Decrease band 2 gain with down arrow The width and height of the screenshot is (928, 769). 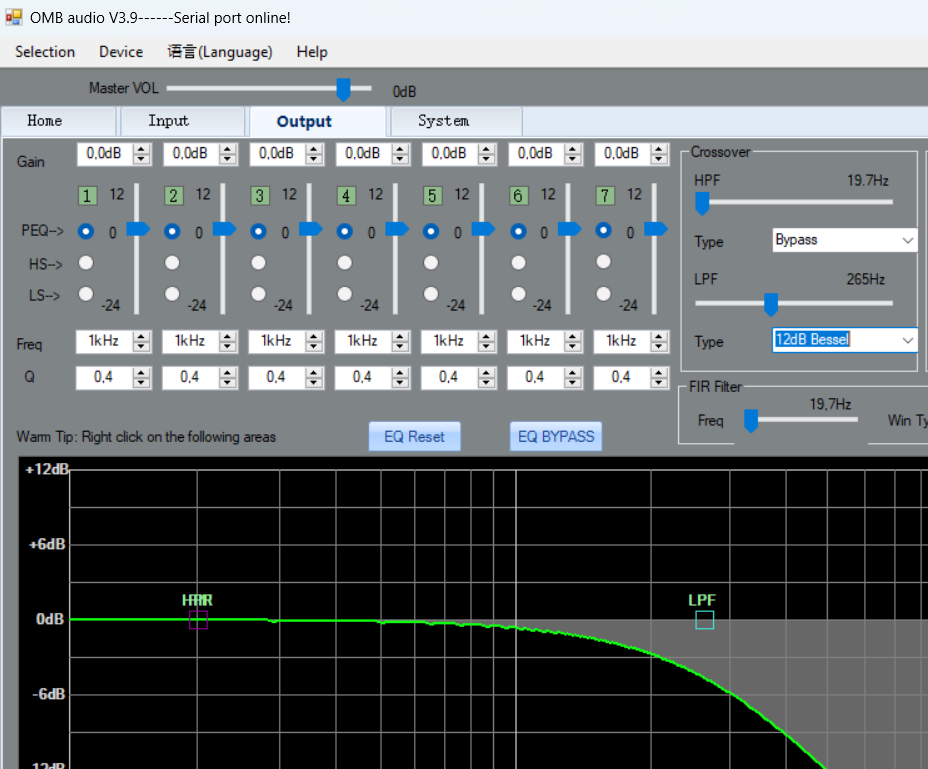pos(228,159)
